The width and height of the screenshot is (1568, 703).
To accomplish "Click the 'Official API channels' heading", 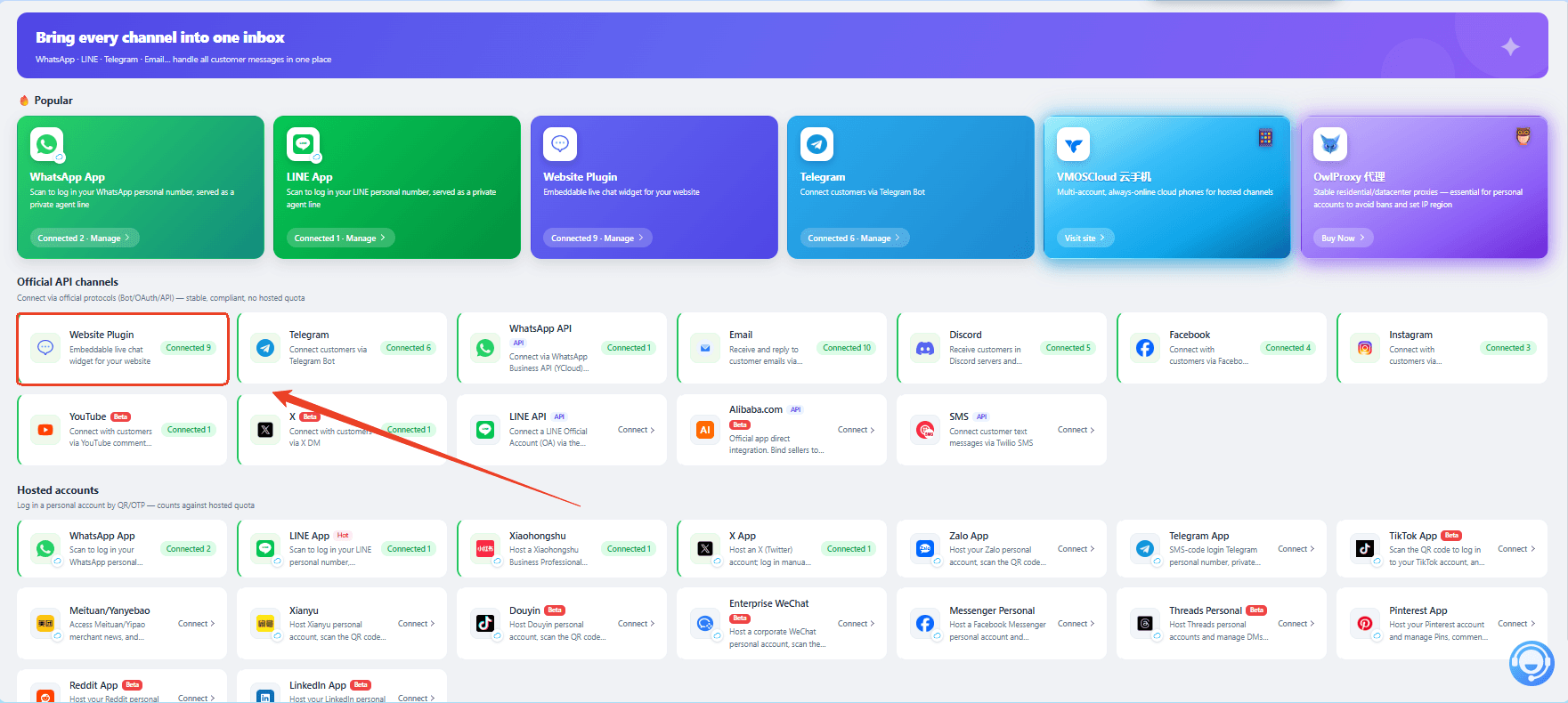I will click(68, 282).
